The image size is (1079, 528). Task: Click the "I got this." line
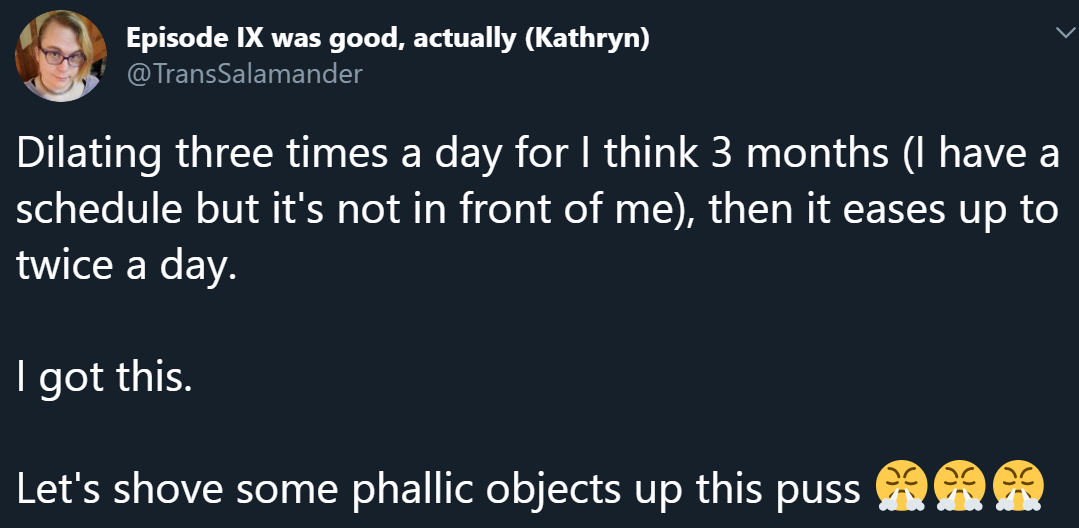pos(103,377)
